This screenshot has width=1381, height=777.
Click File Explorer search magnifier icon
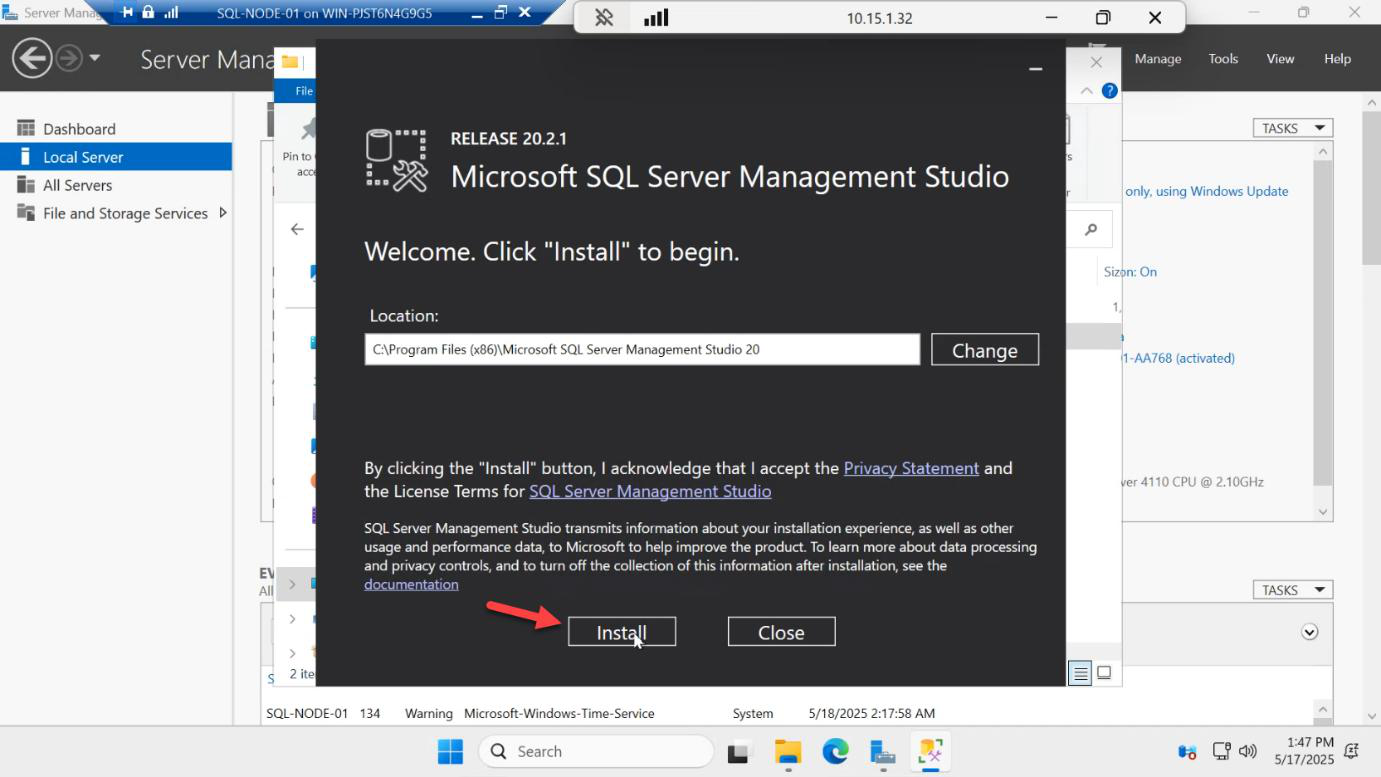click(x=1091, y=230)
